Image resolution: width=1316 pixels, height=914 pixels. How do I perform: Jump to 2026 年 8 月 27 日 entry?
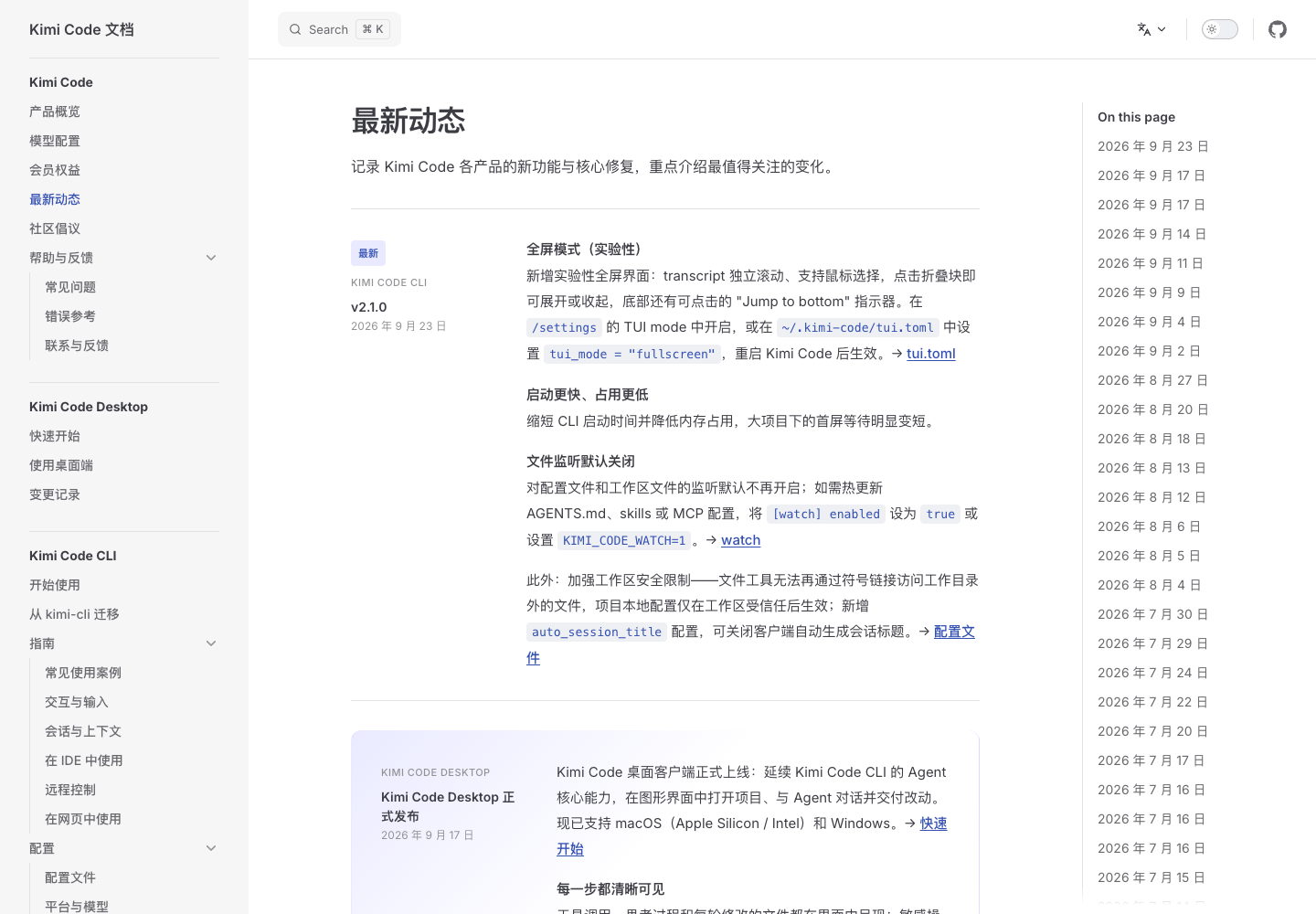click(1153, 380)
